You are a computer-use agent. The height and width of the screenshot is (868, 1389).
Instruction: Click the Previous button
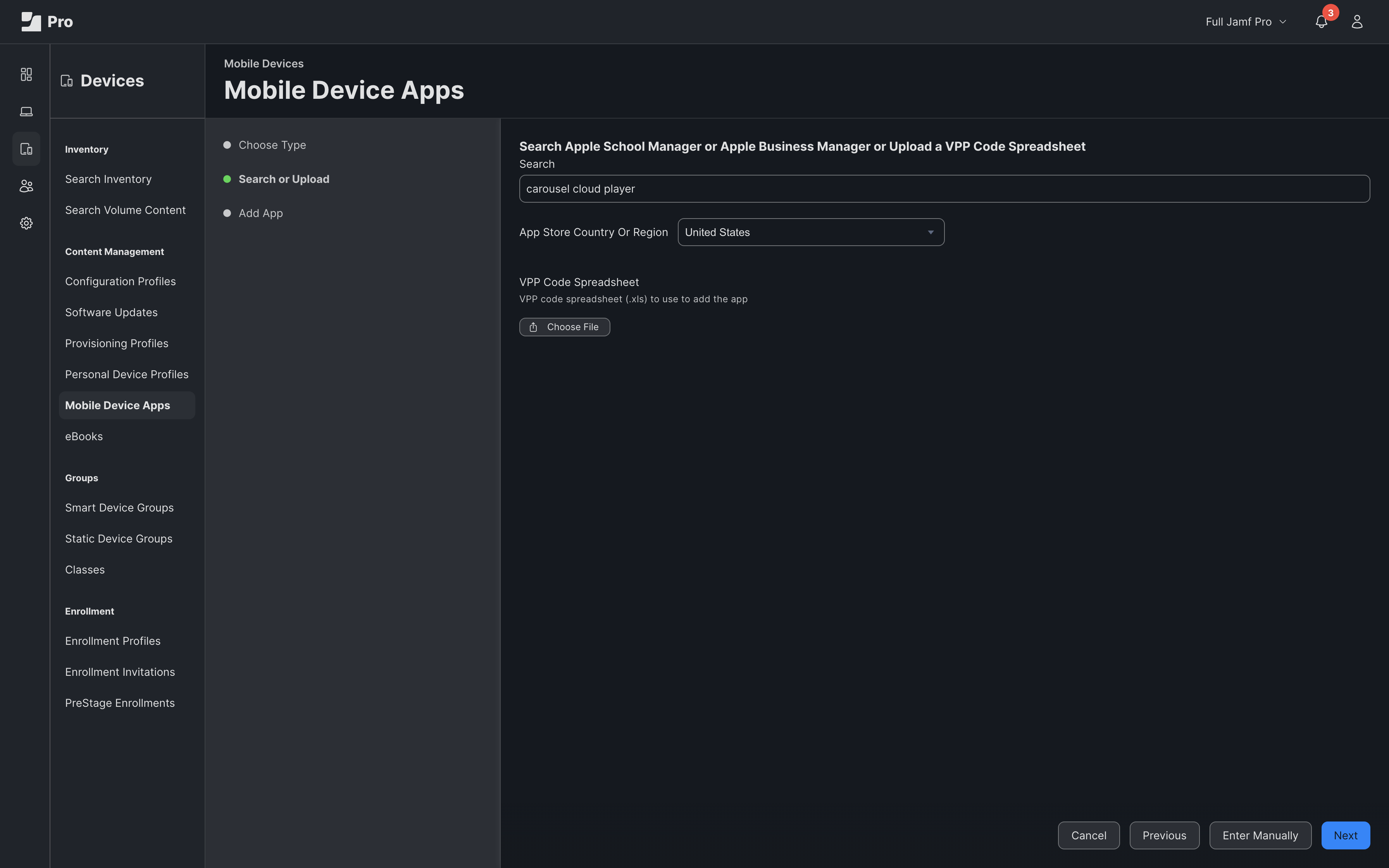(x=1164, y=835)
